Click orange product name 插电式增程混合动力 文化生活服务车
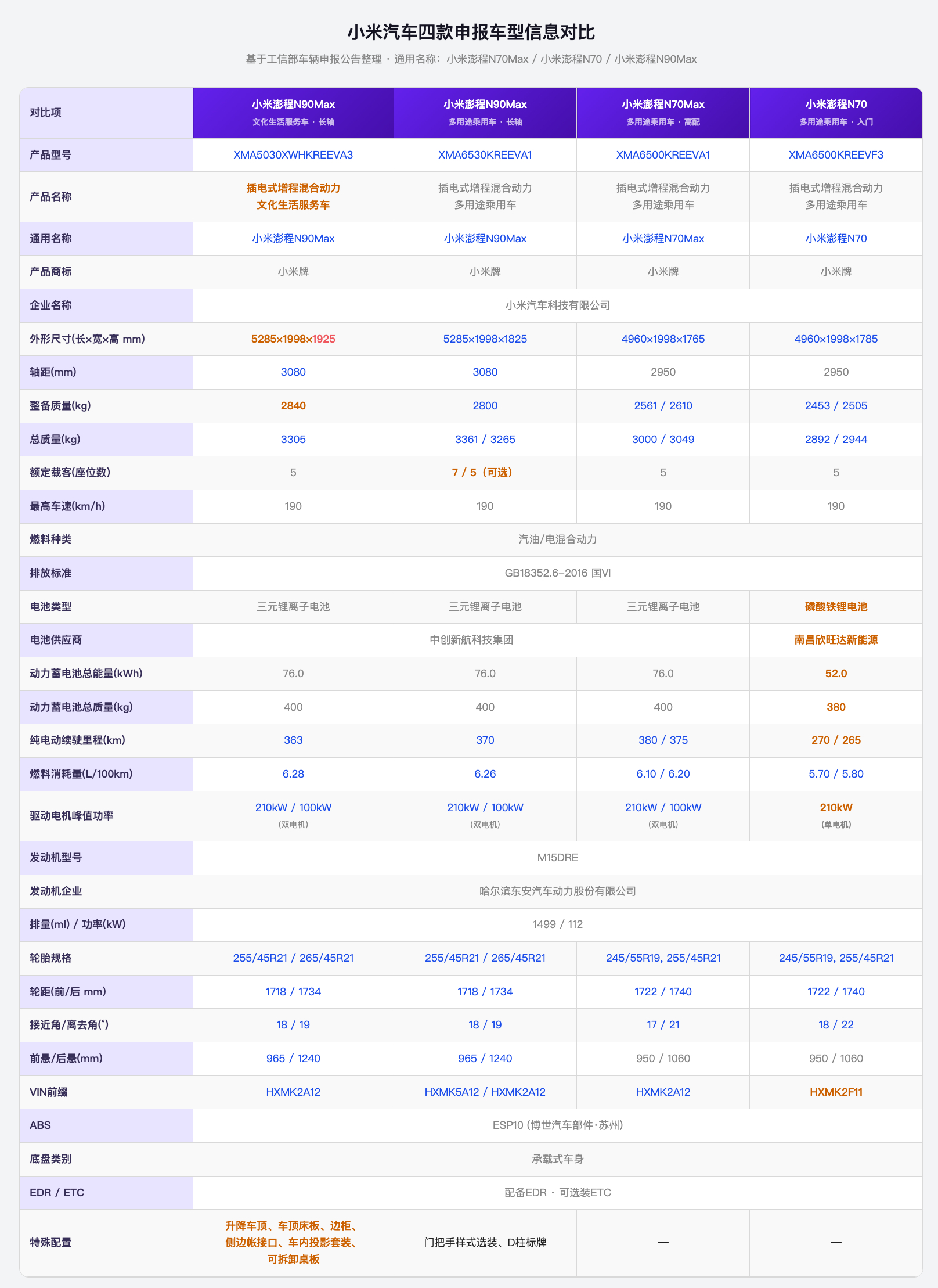Image resolution: width=938 pixels, height=1288 pixels. click(x=293, y=196)
